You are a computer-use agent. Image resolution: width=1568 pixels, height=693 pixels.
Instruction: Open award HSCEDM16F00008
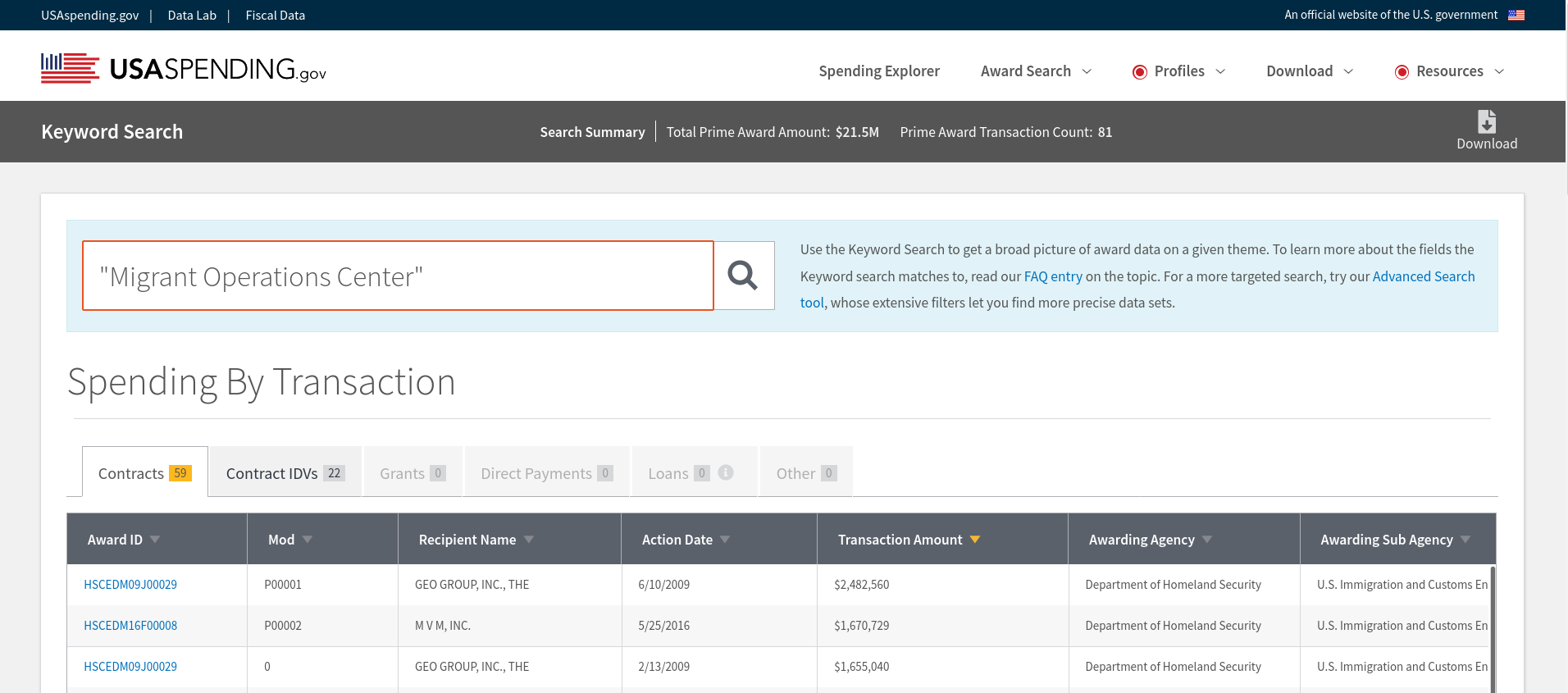pos(130,626)
